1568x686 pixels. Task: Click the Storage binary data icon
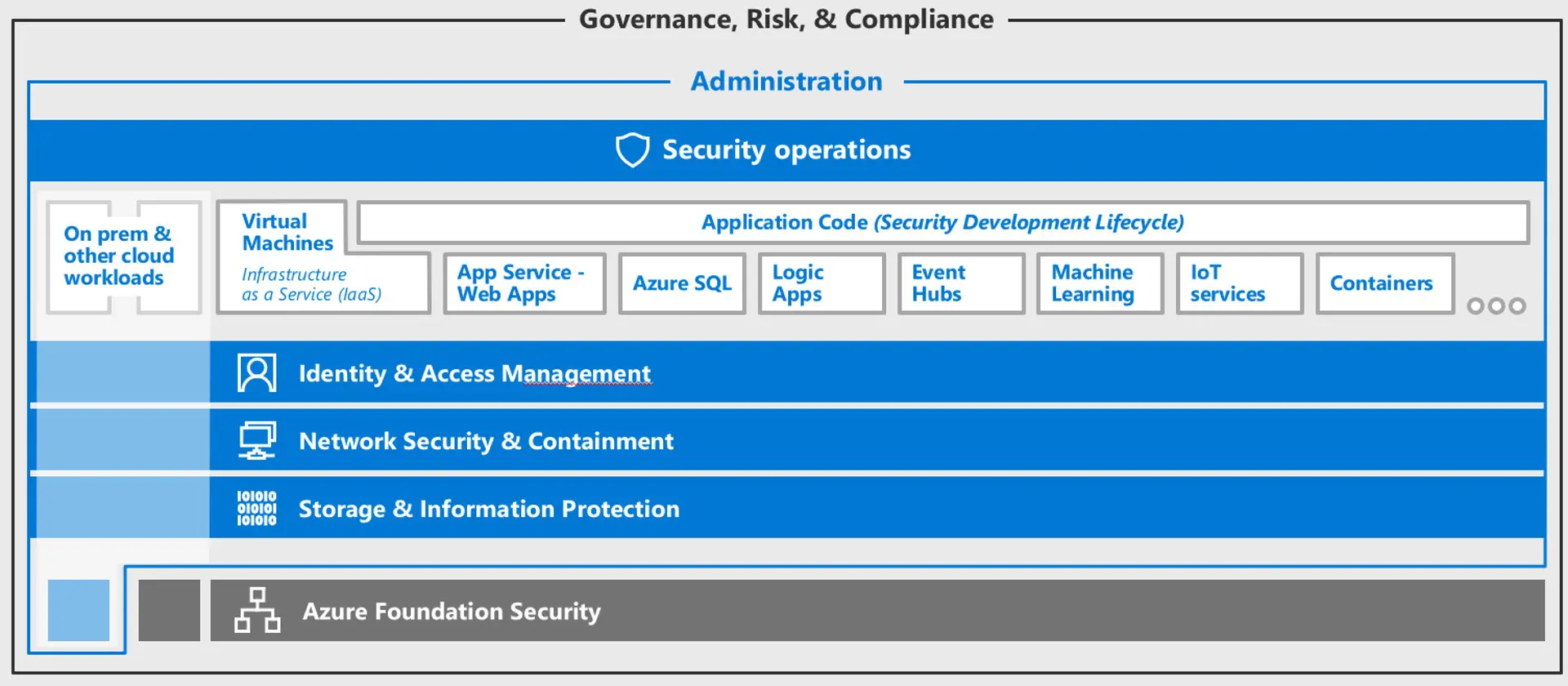(x=256, y=508)
